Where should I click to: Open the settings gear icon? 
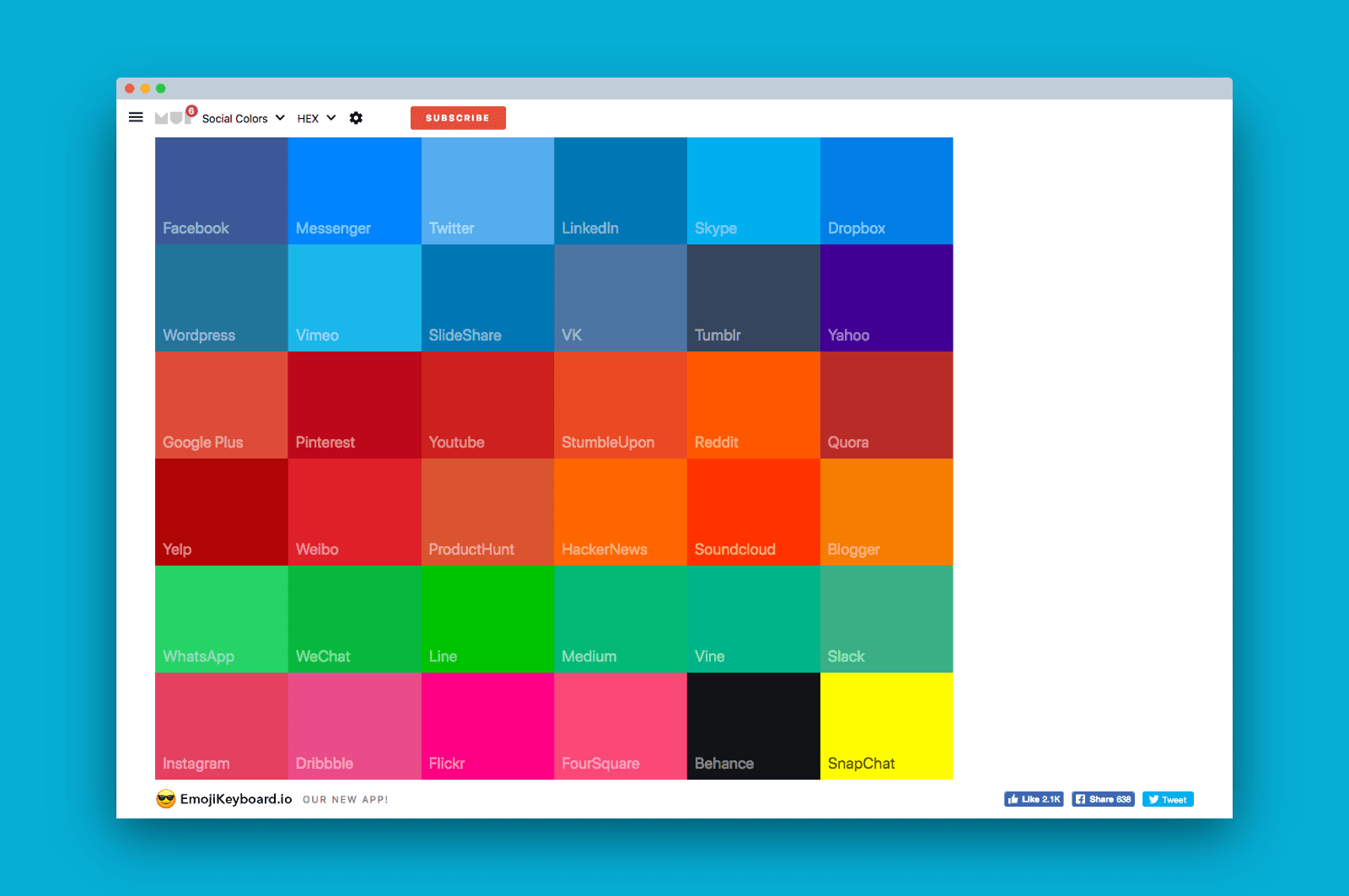(x=356, y=118)
